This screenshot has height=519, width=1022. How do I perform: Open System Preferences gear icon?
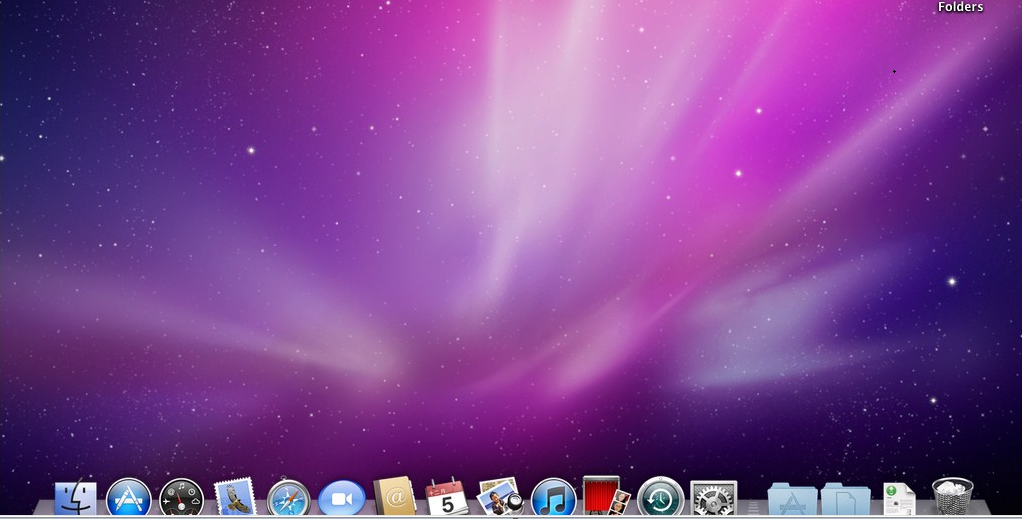click(x=713, y=499)
